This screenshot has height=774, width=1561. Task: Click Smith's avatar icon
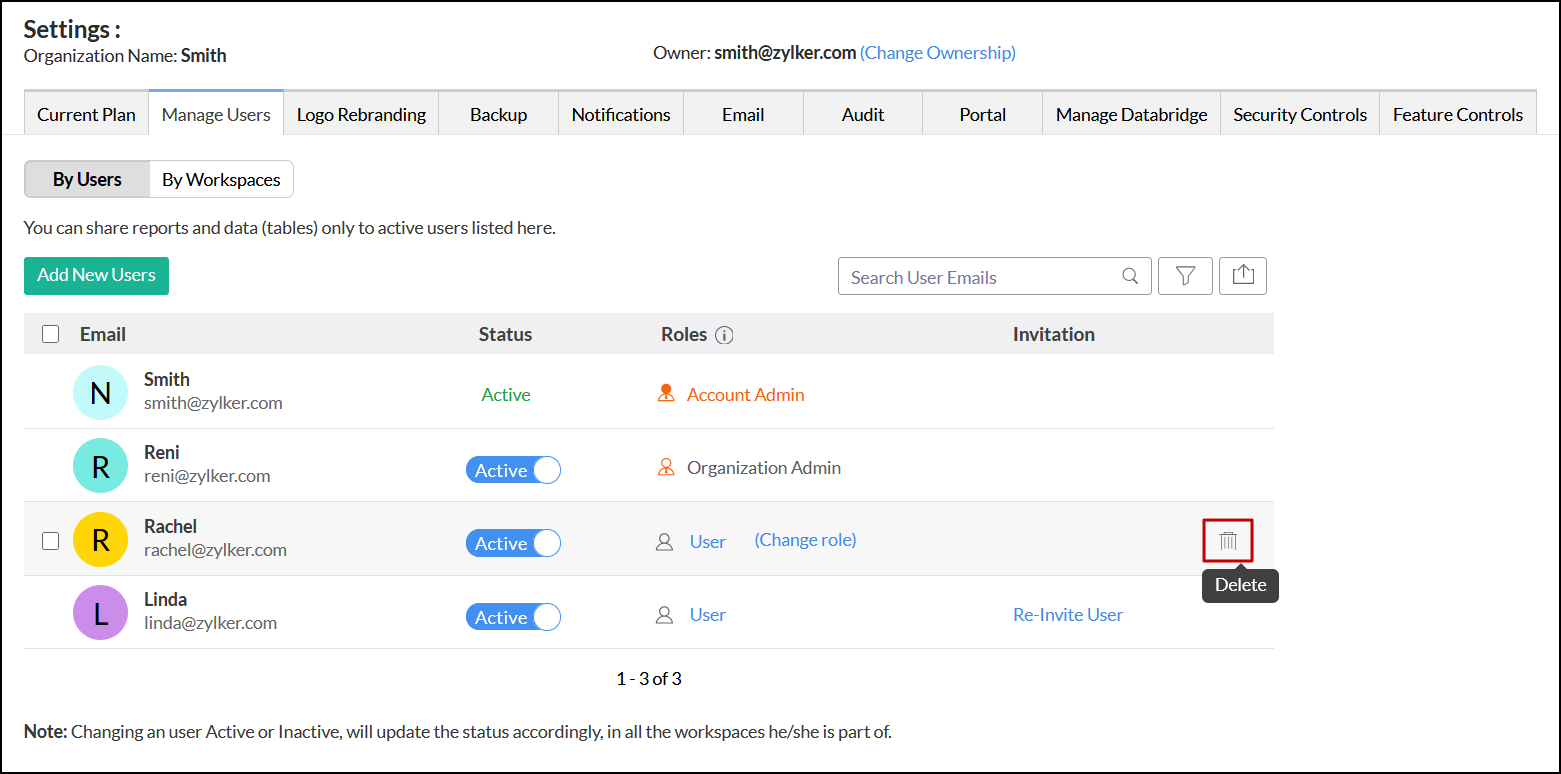100,393
